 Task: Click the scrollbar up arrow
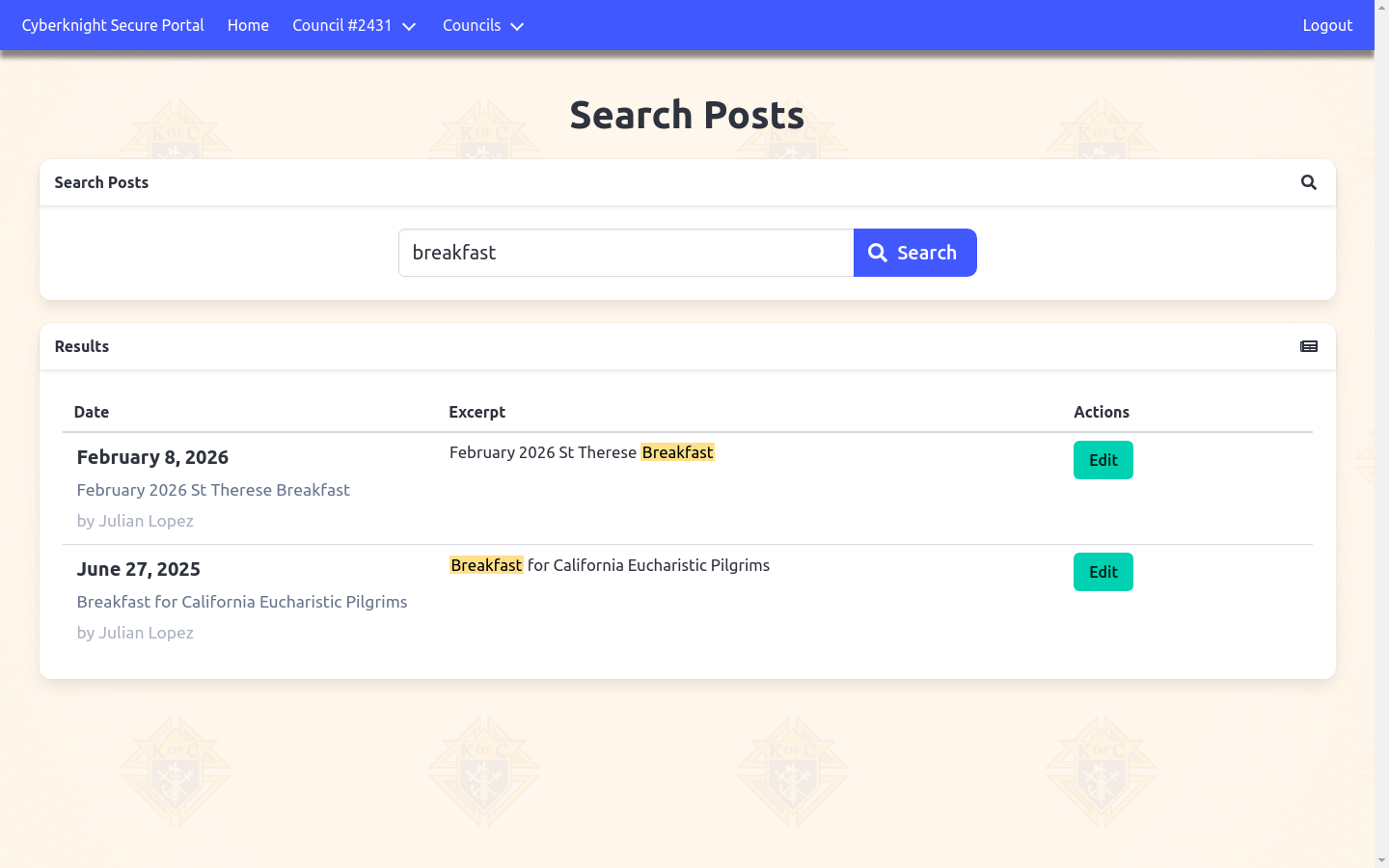coord(1381,8)
